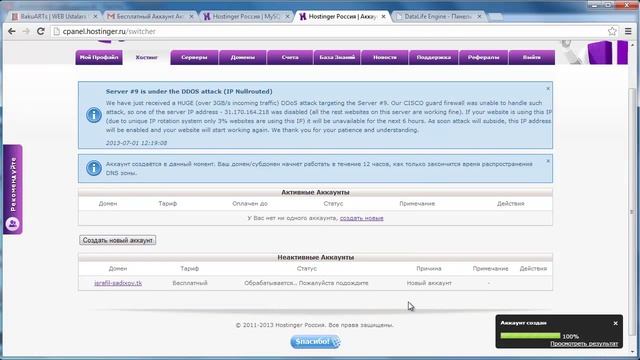Close the Аккаунт создан popup

click(x=616, y=323)
